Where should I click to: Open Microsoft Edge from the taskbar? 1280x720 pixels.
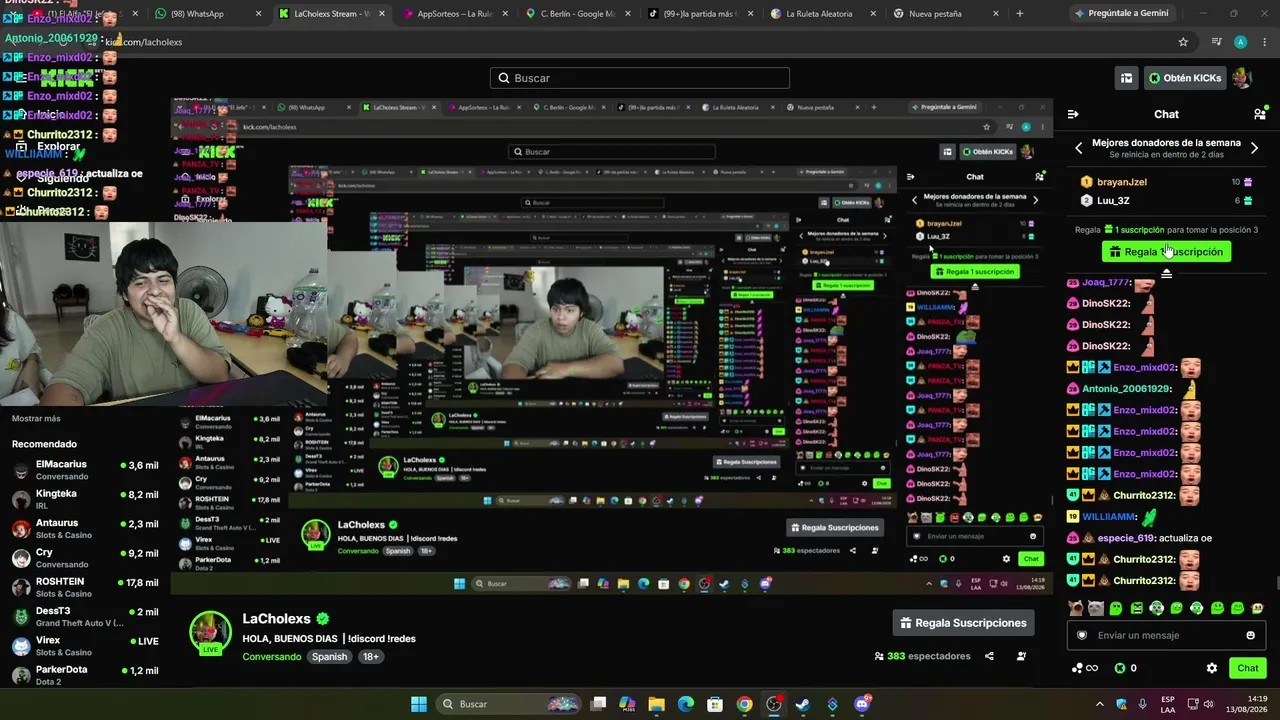(x=686, y=704)
